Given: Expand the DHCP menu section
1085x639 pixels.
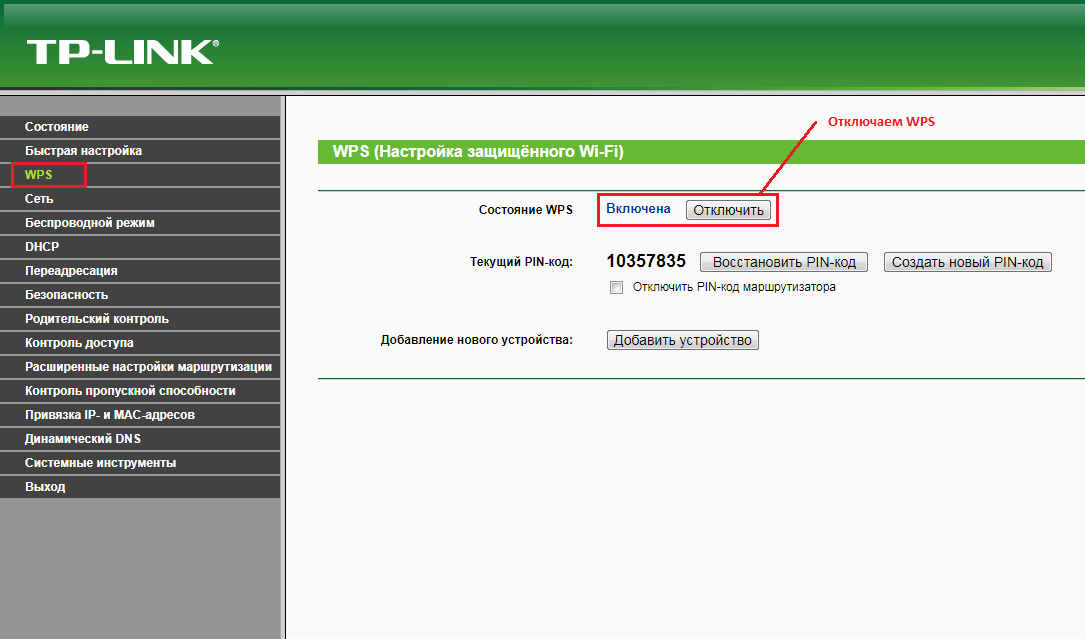Looking at the screenshot, I should [x=42, y=247].
